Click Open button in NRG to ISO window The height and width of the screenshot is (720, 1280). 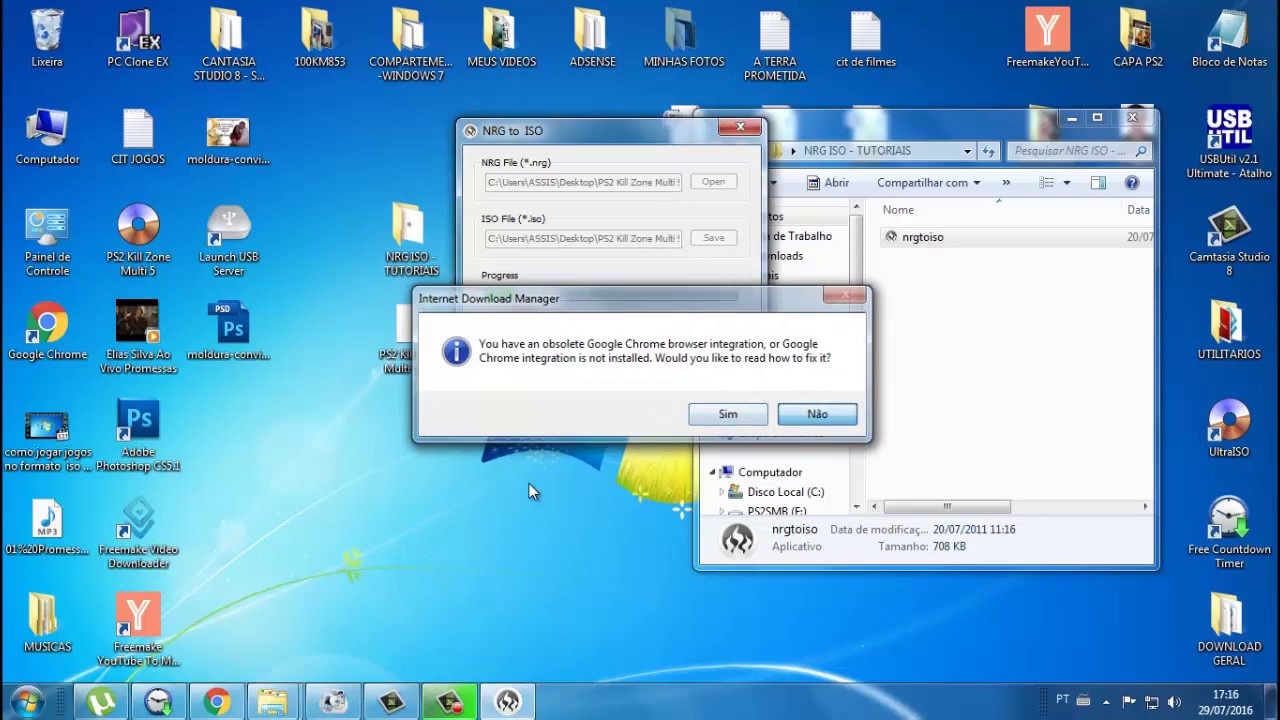pyautogui.click(x=713, y=182)
